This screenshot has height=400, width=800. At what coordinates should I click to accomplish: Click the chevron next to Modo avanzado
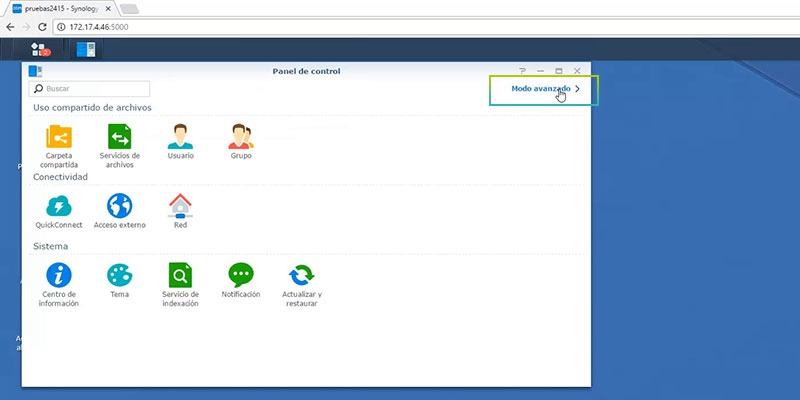pyautogui.click(x=578, y=88)
